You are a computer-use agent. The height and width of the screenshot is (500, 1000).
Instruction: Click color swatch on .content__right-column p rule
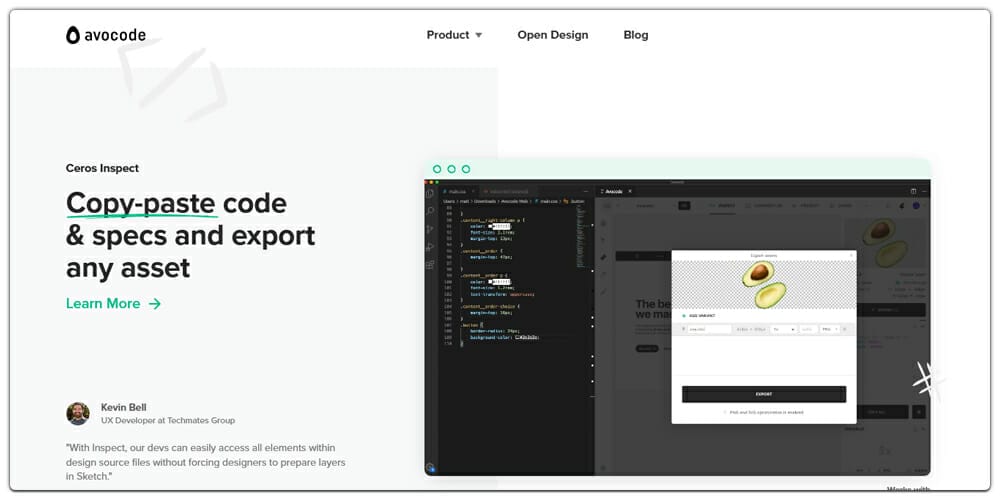coord(491,226)
